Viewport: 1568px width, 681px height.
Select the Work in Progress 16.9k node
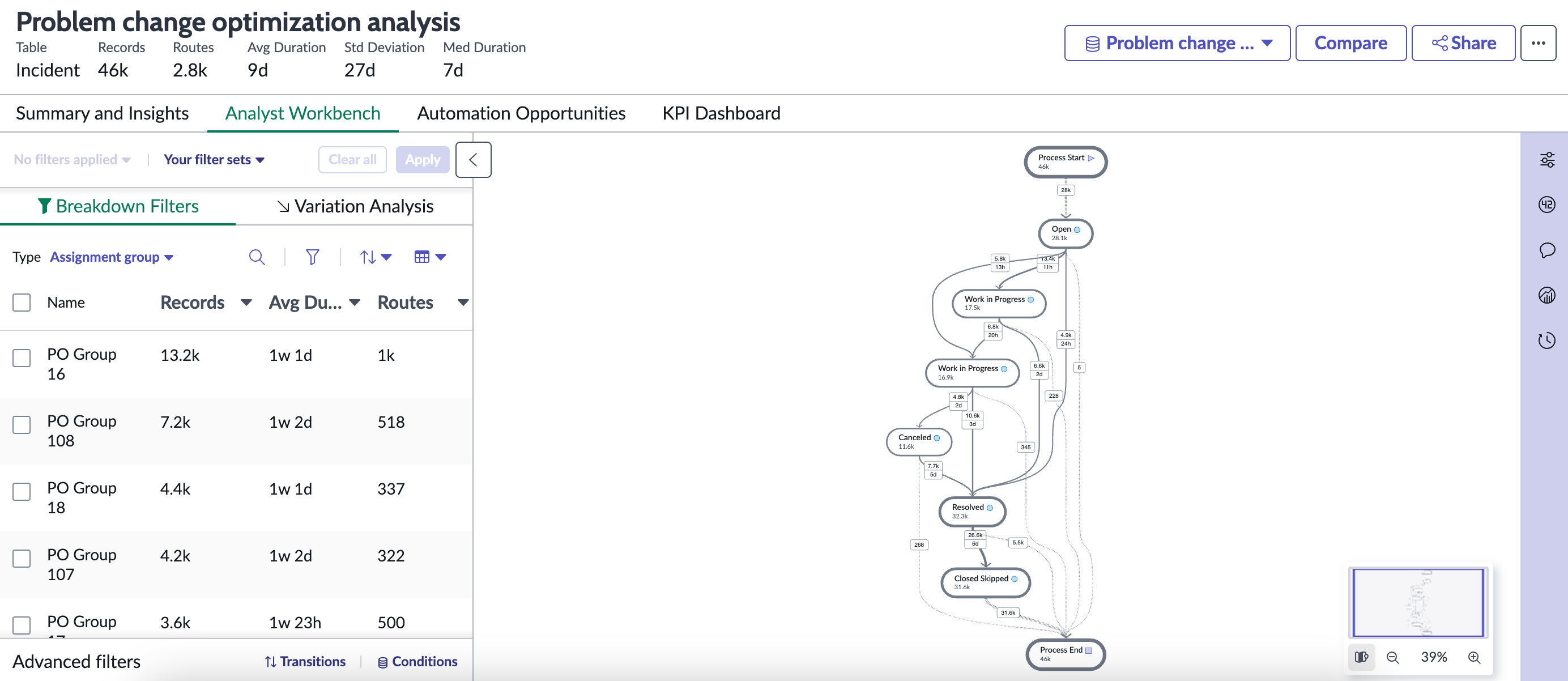[x=972, y=372]
